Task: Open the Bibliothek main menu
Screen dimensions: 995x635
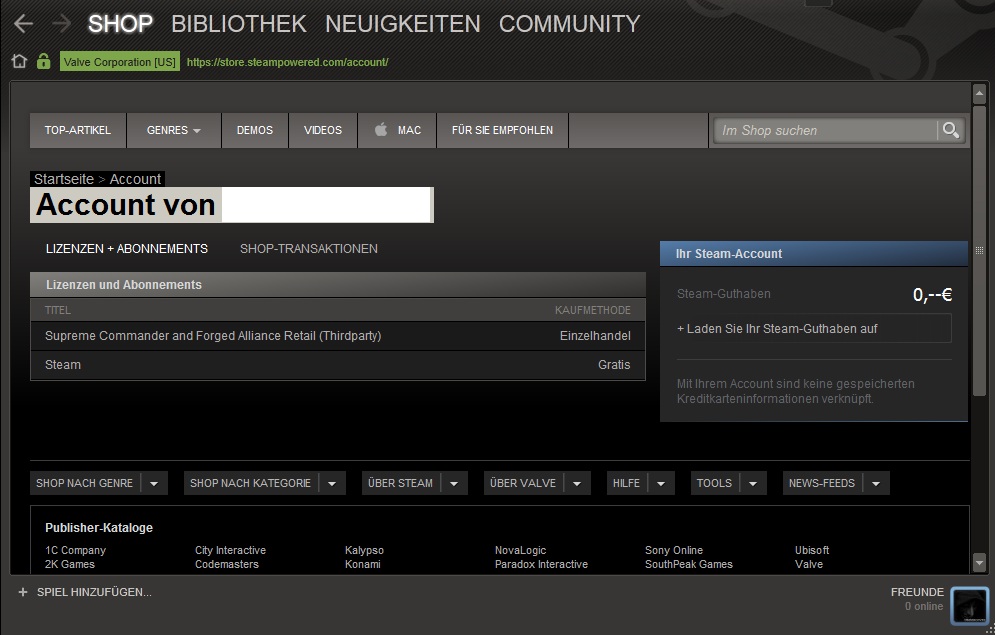Action: (238, 23)
